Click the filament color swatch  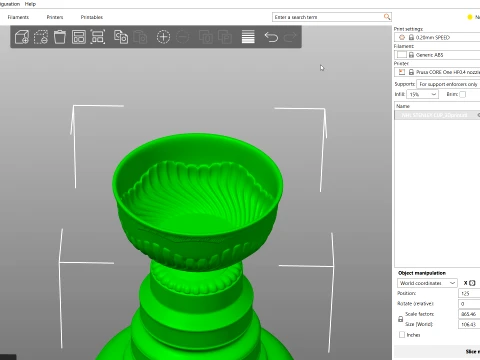coord(402,55)
